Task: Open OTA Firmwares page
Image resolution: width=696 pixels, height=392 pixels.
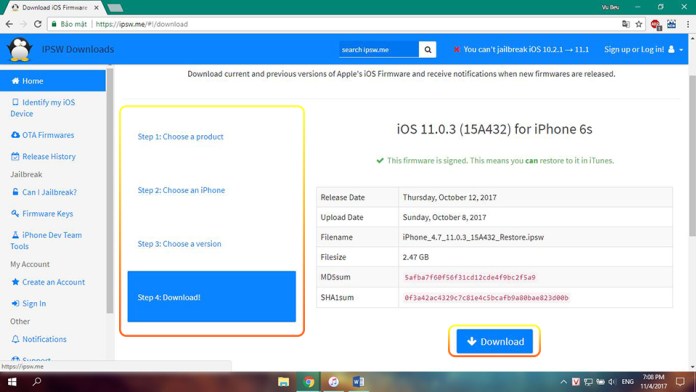Action: [x=43, y=135]
